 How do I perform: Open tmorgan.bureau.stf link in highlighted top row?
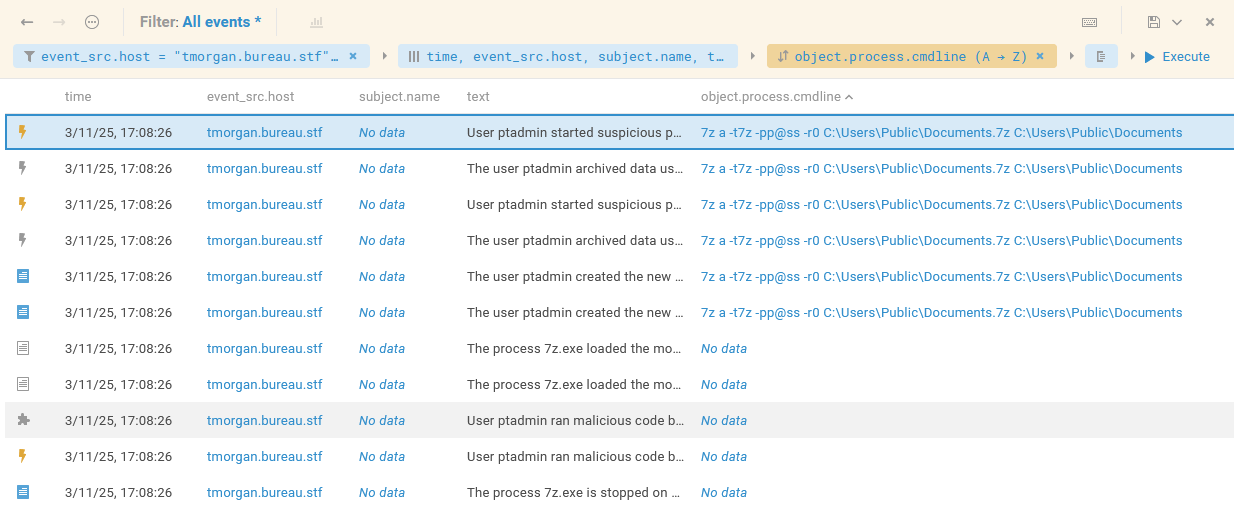pos(265,132)
